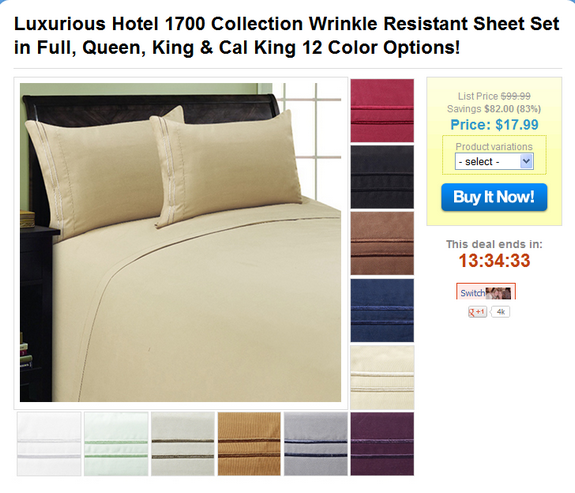
Task: Click the Buy It Now! button
Action: [x=494, y=197]
